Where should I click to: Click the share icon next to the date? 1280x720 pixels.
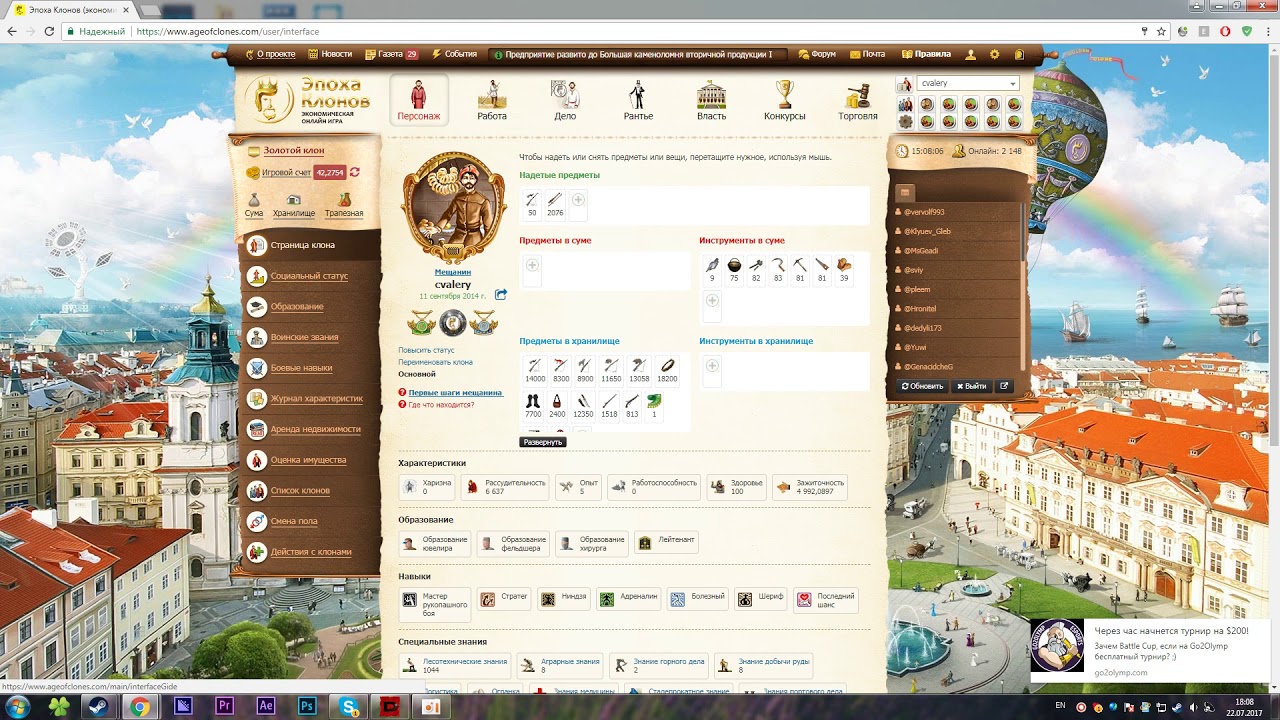pos(501,295)
